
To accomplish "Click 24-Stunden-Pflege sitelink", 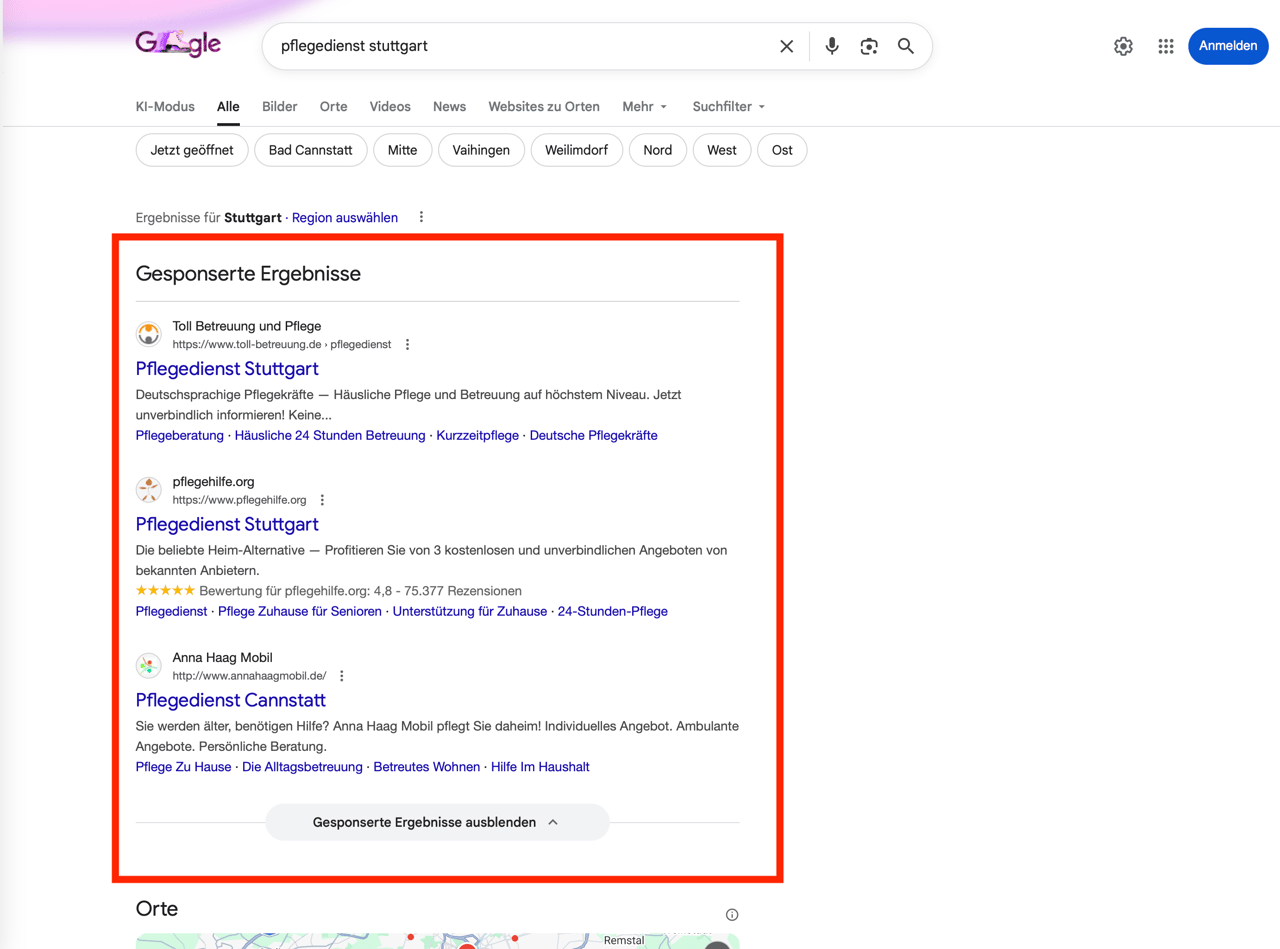I will click(613, 611).
